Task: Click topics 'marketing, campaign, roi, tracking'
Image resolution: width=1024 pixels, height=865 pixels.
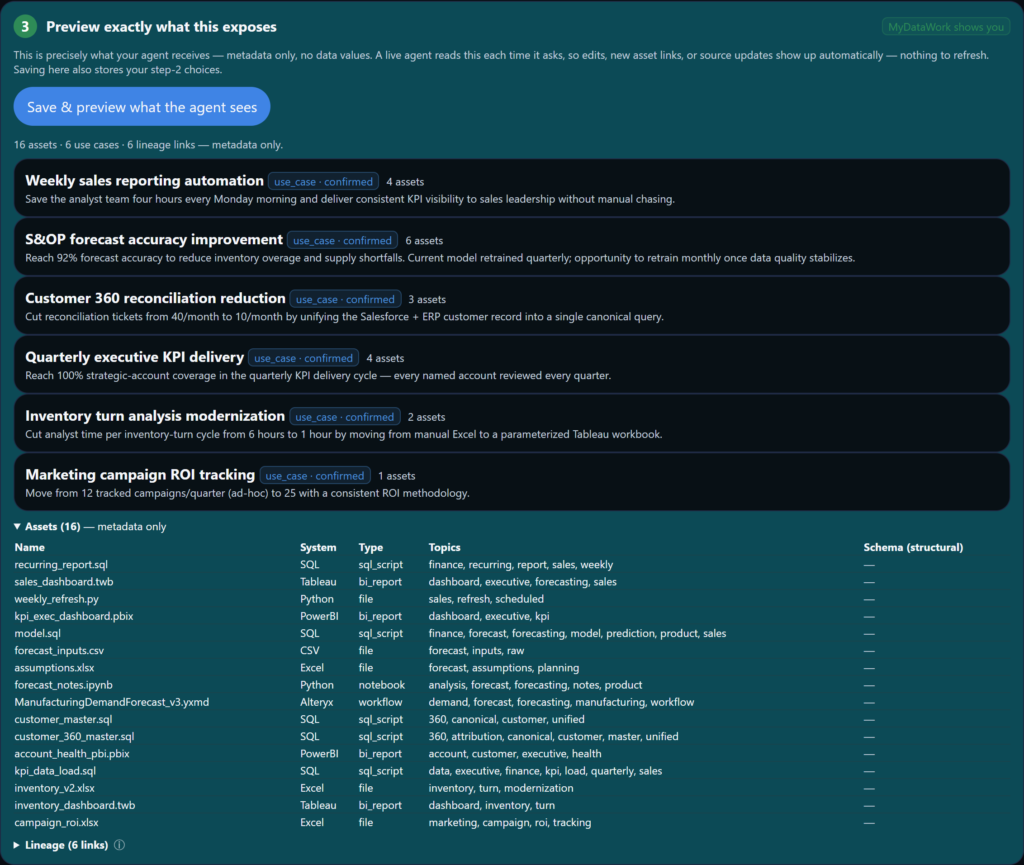Action: click(510, 823)
